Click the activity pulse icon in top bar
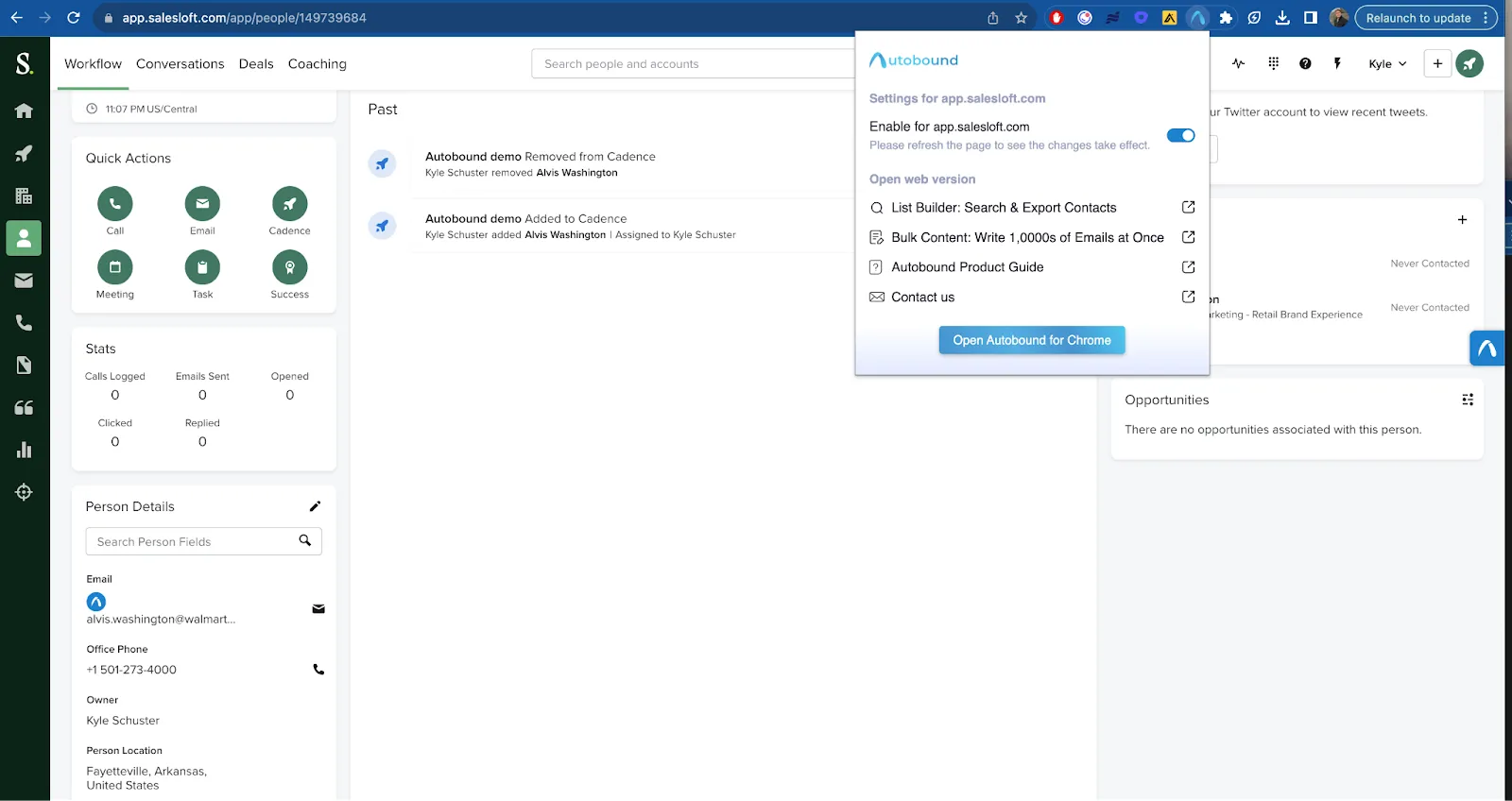The image size is (1512, 801). point(1239,63)
